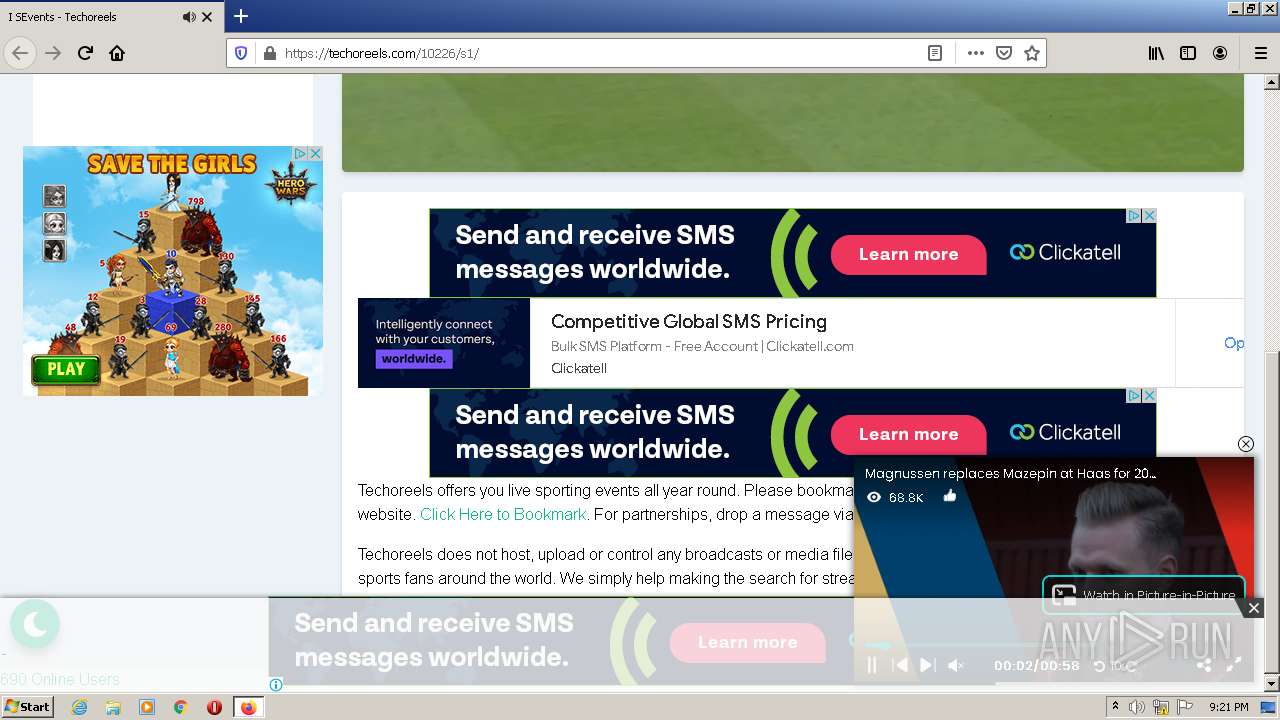
Task: Go back to the previous page
Action: coord(20,53)
